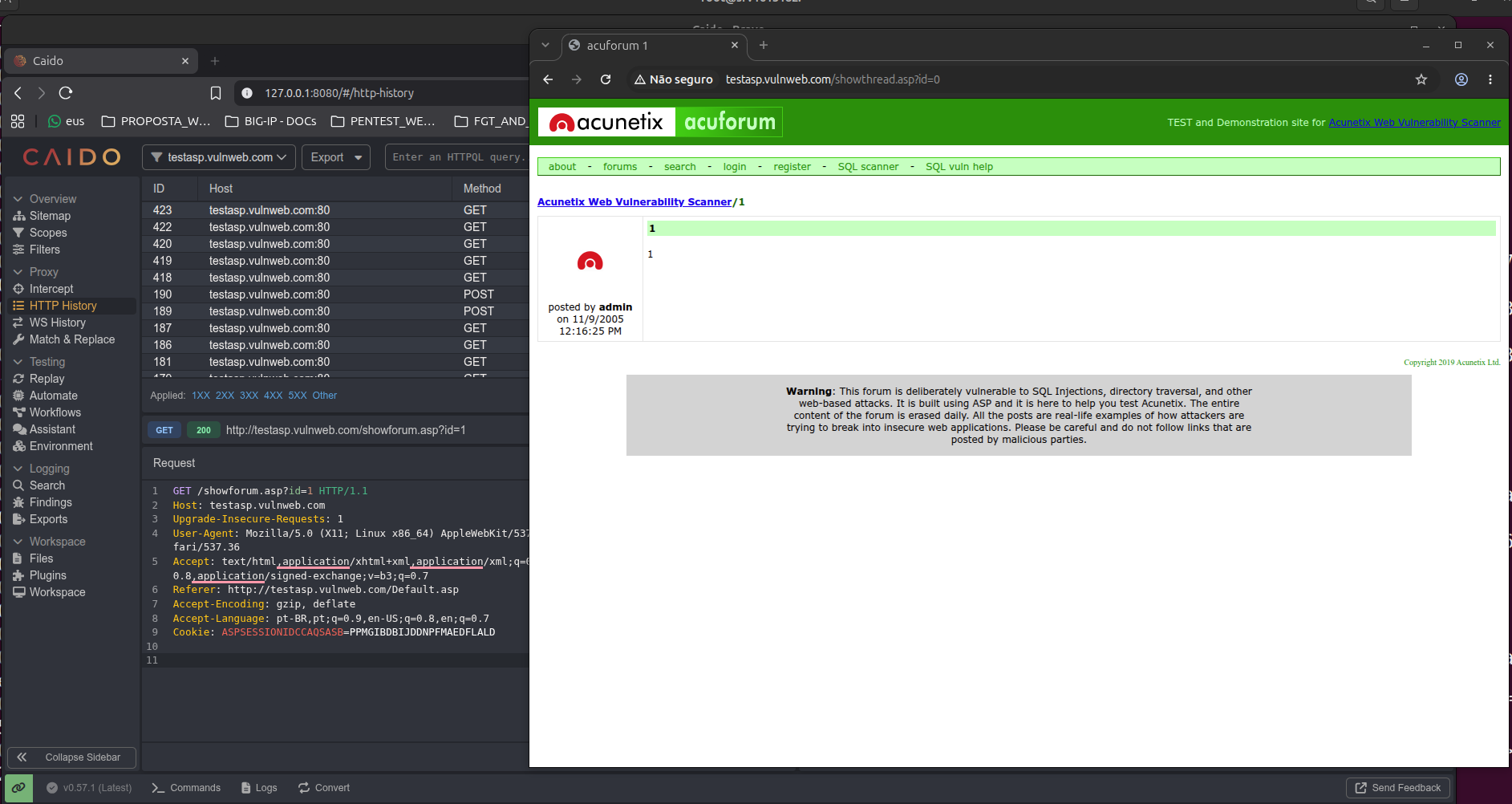Open Intercept crosshair icon in sidebar
Image resolution: width=1512 pixels, height=804 pixels.
tap(18, 289)
